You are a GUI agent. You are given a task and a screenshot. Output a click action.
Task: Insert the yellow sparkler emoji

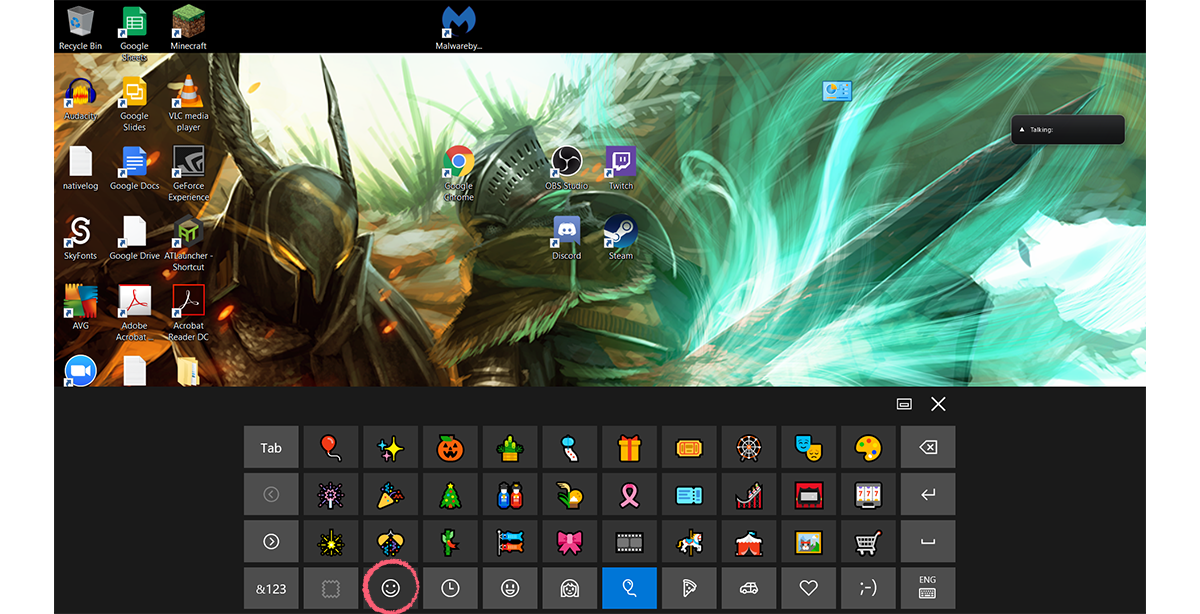[x=331, y=541]
